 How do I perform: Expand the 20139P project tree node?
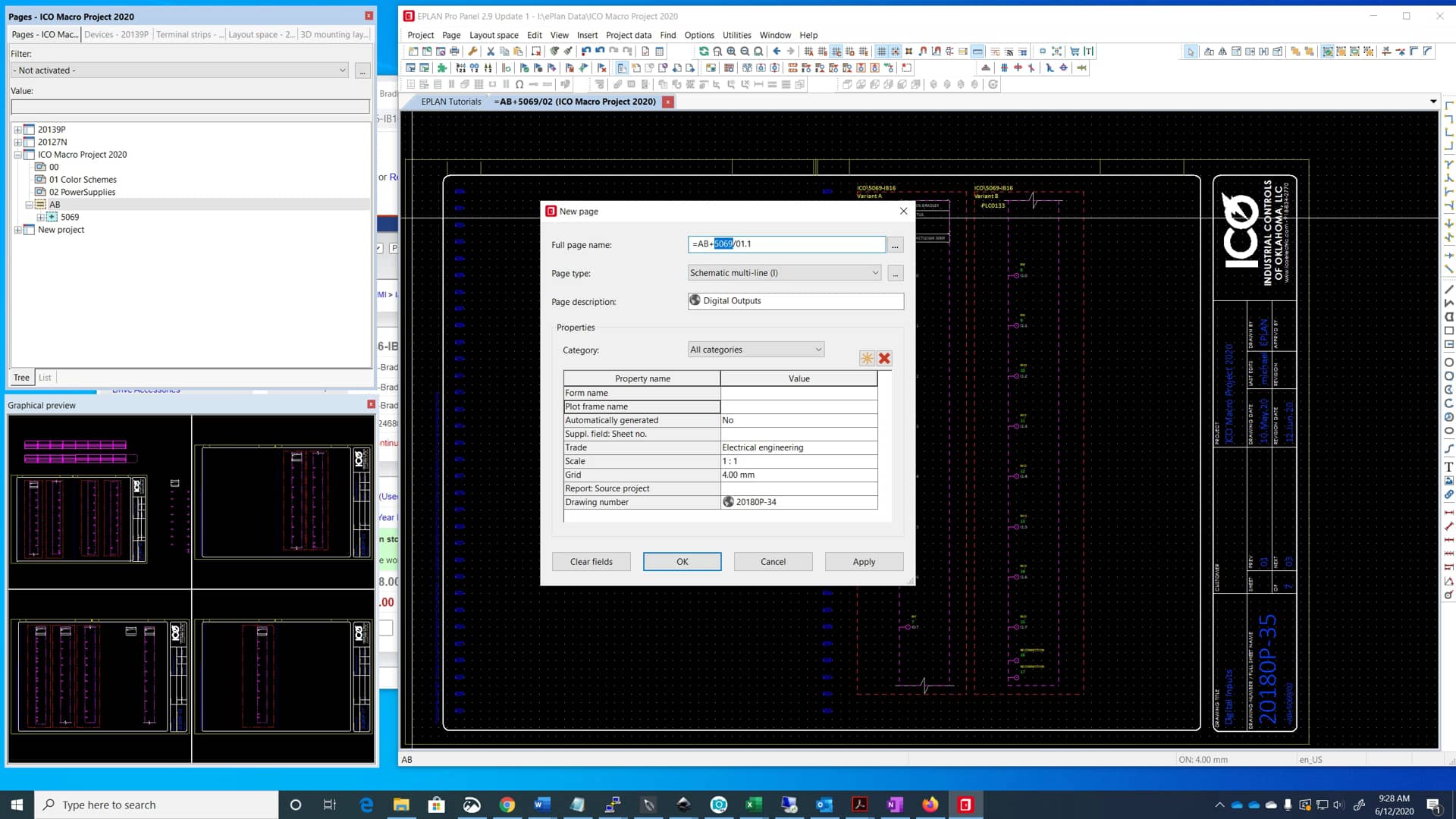(18, 129)
